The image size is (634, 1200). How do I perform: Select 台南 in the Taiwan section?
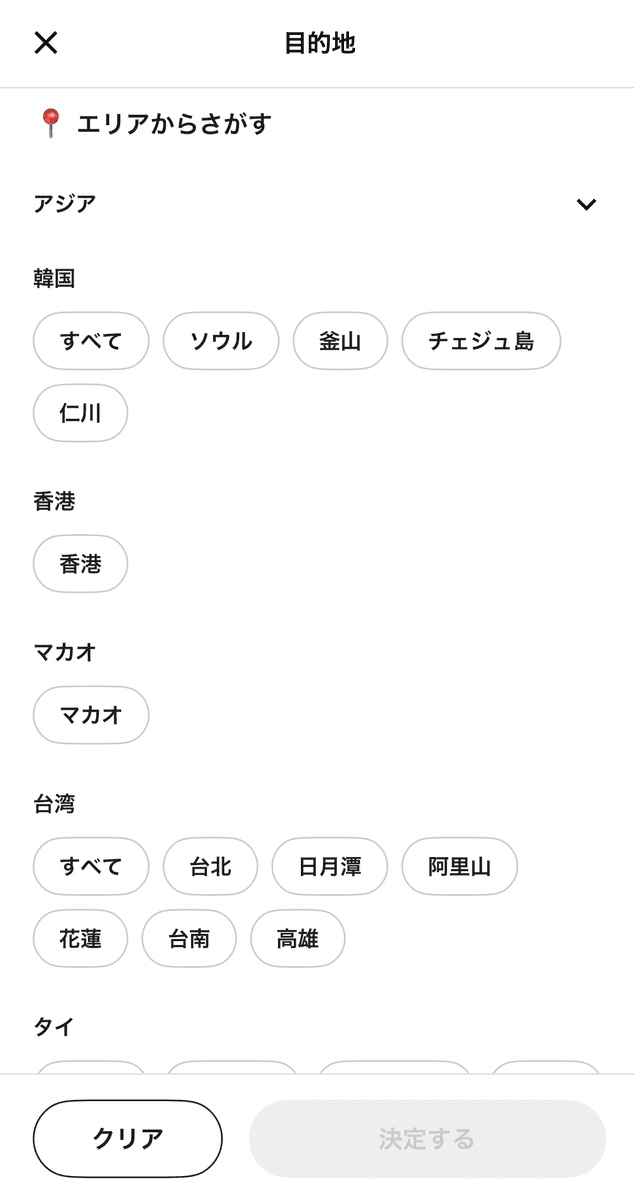pos(189,938)
